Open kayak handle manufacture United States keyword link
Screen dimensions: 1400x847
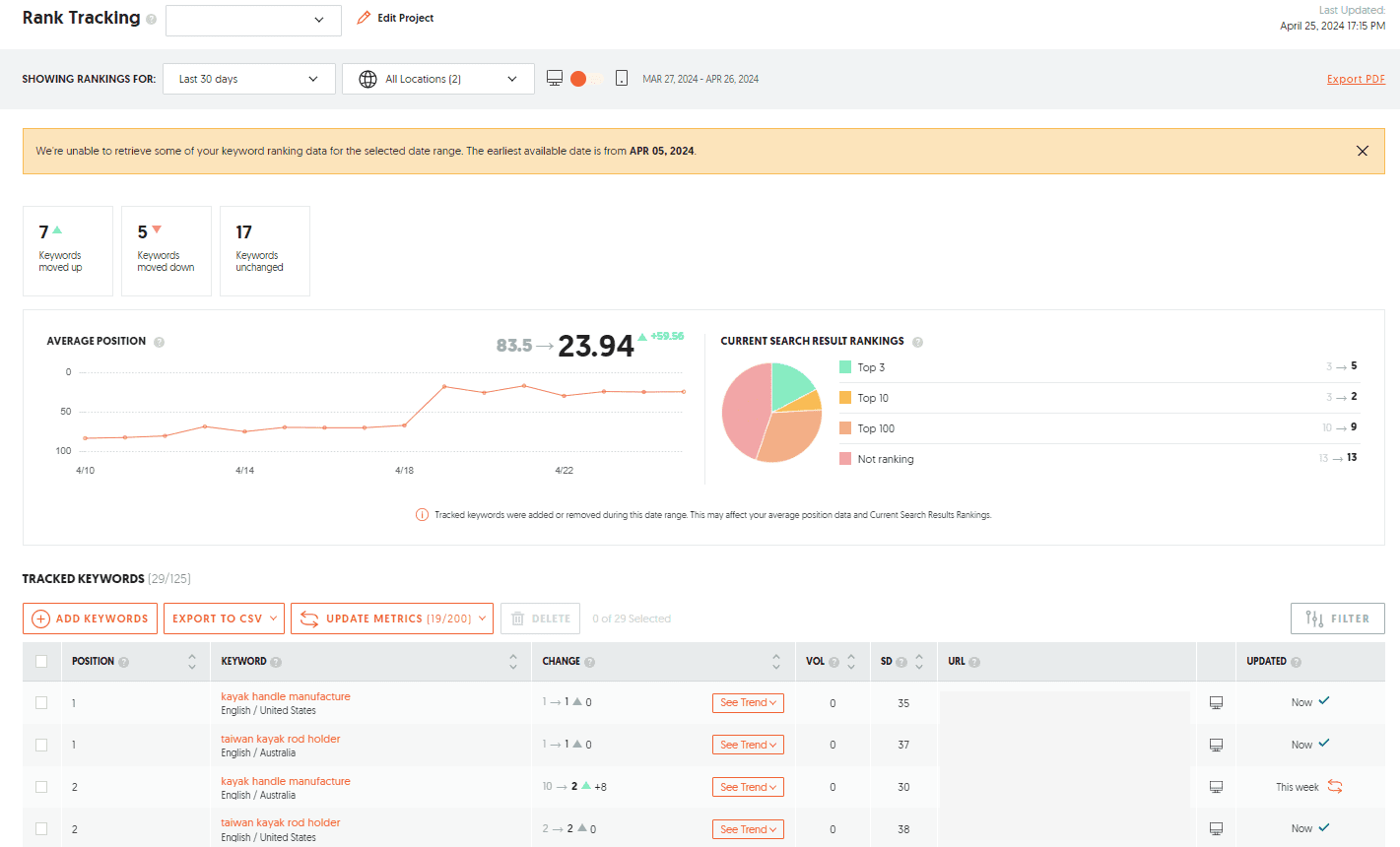[x=286, y=696]
